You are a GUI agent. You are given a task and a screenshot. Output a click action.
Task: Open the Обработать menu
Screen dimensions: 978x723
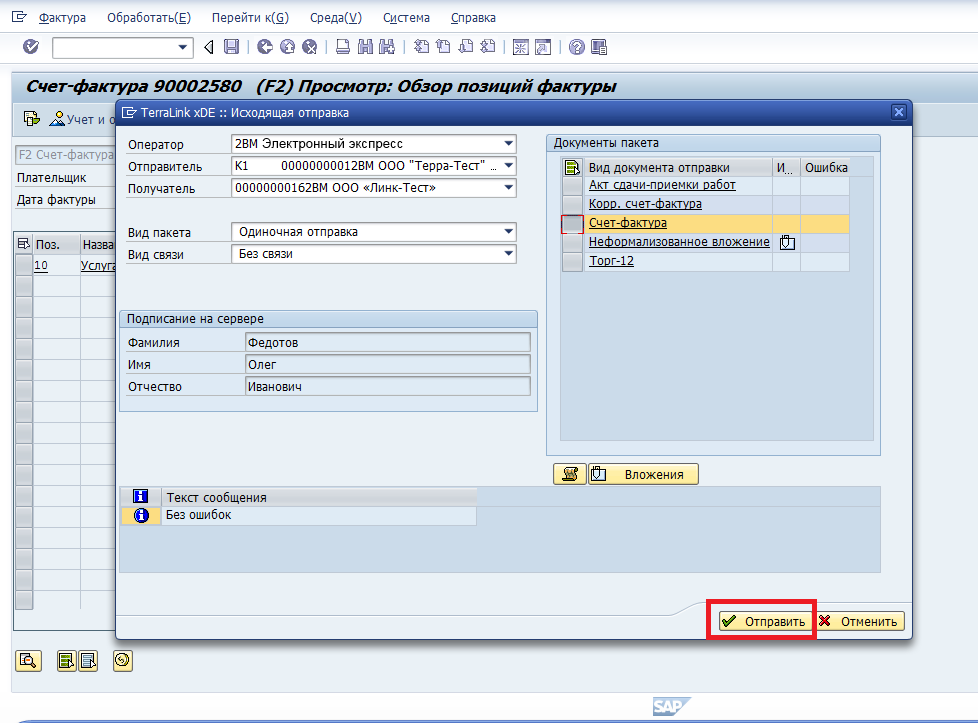149,18
